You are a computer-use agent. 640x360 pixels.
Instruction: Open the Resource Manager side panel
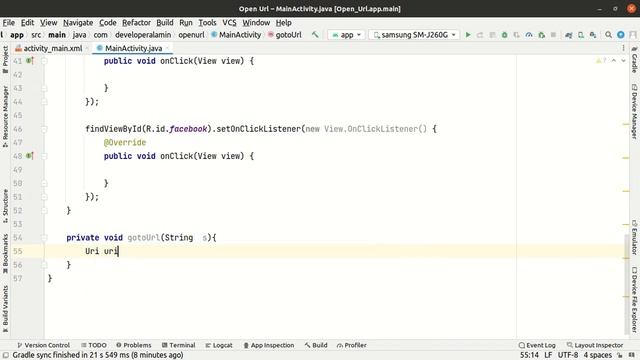tap(5, 117)
